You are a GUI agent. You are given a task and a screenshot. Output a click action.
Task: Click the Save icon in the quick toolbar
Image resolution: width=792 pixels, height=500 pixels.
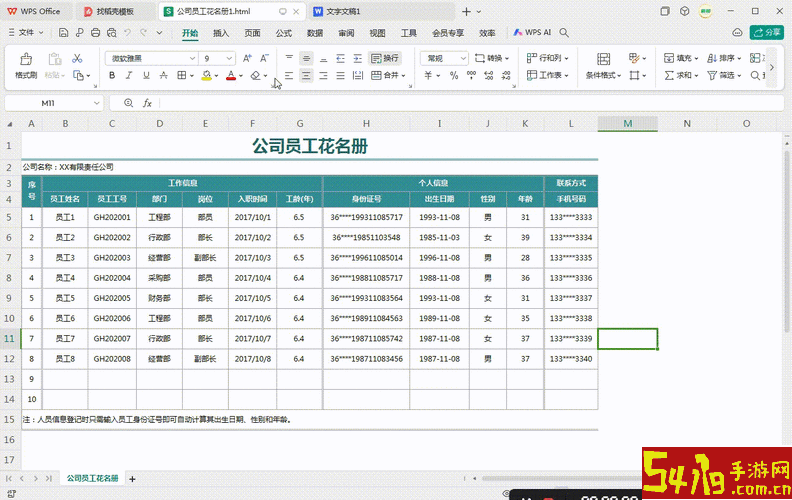coord(64,33)
